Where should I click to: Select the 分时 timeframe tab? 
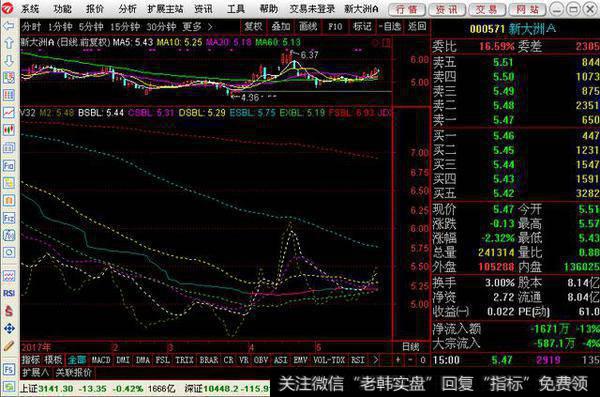point(31,26)
